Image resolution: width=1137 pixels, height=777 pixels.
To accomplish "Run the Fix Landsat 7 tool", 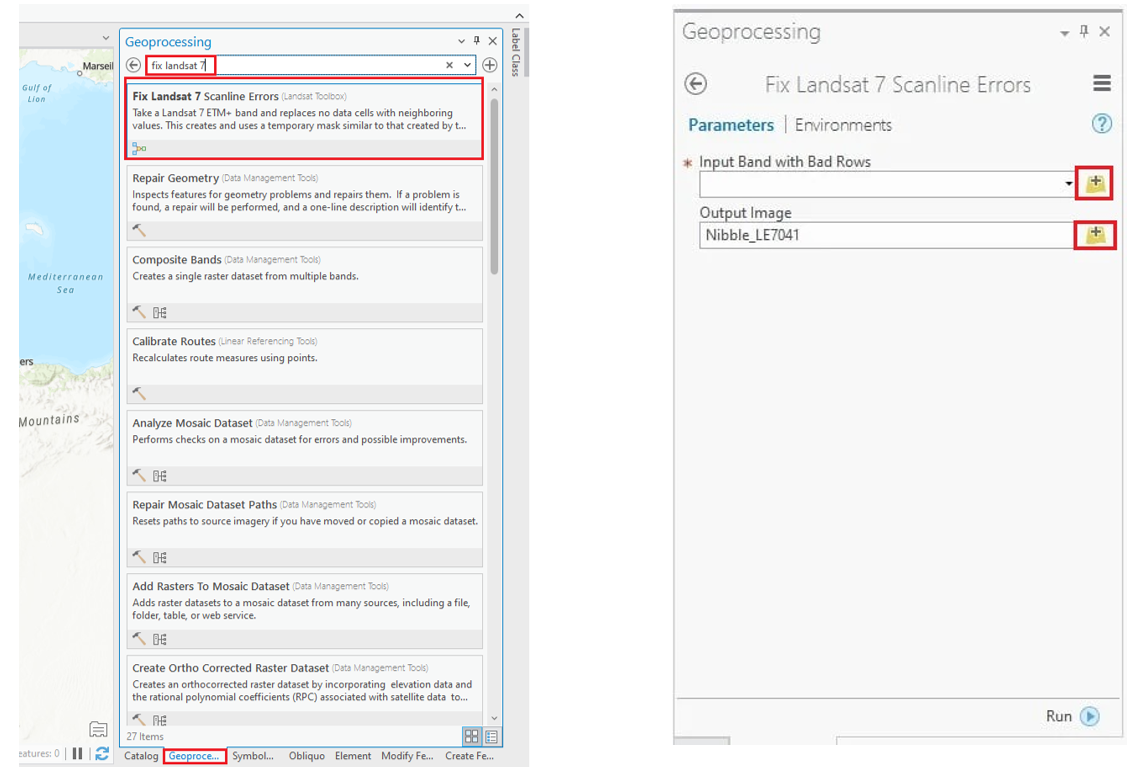I will tap(1071, 716).
